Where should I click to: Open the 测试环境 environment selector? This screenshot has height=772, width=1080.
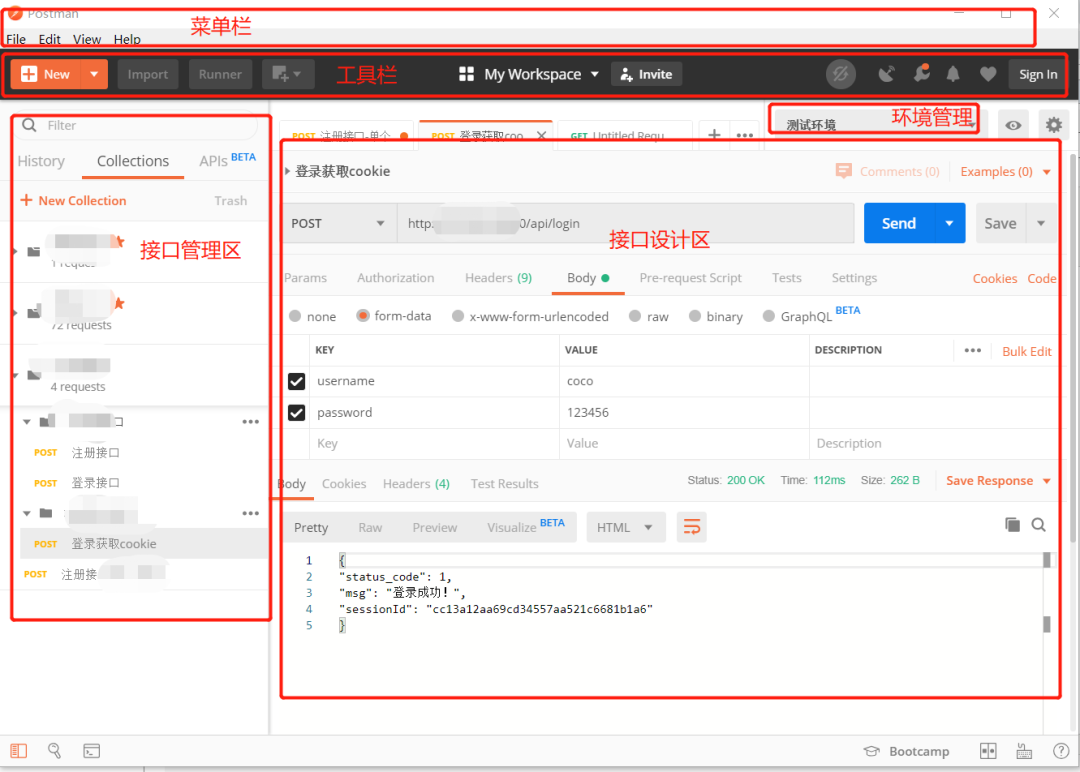(x=878, y=125)
